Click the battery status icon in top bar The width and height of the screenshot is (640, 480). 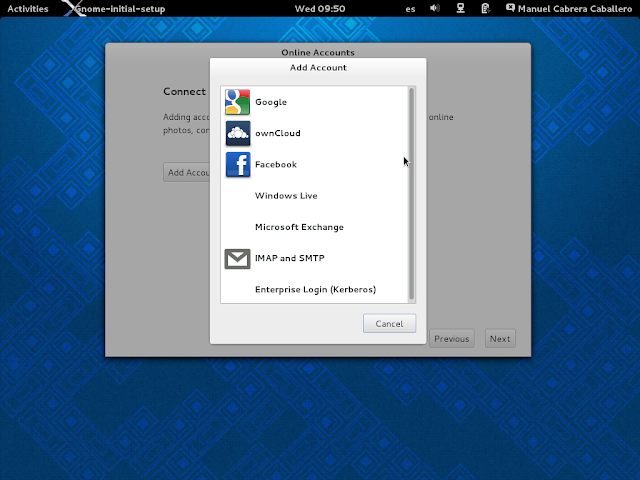coord(485,8)
